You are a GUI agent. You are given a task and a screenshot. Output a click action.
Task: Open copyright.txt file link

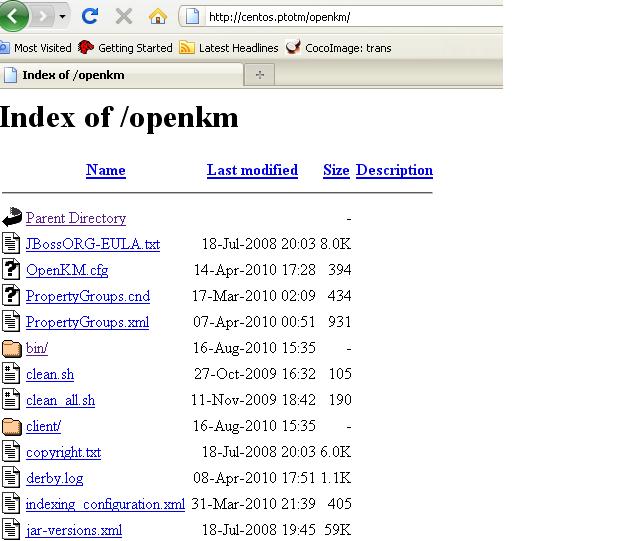63,452
